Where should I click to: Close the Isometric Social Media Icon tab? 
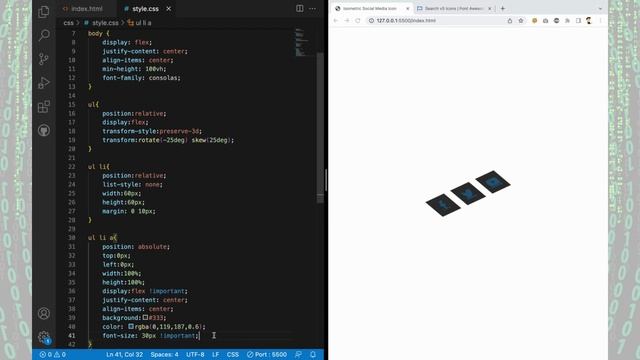(x=407, y=8)
